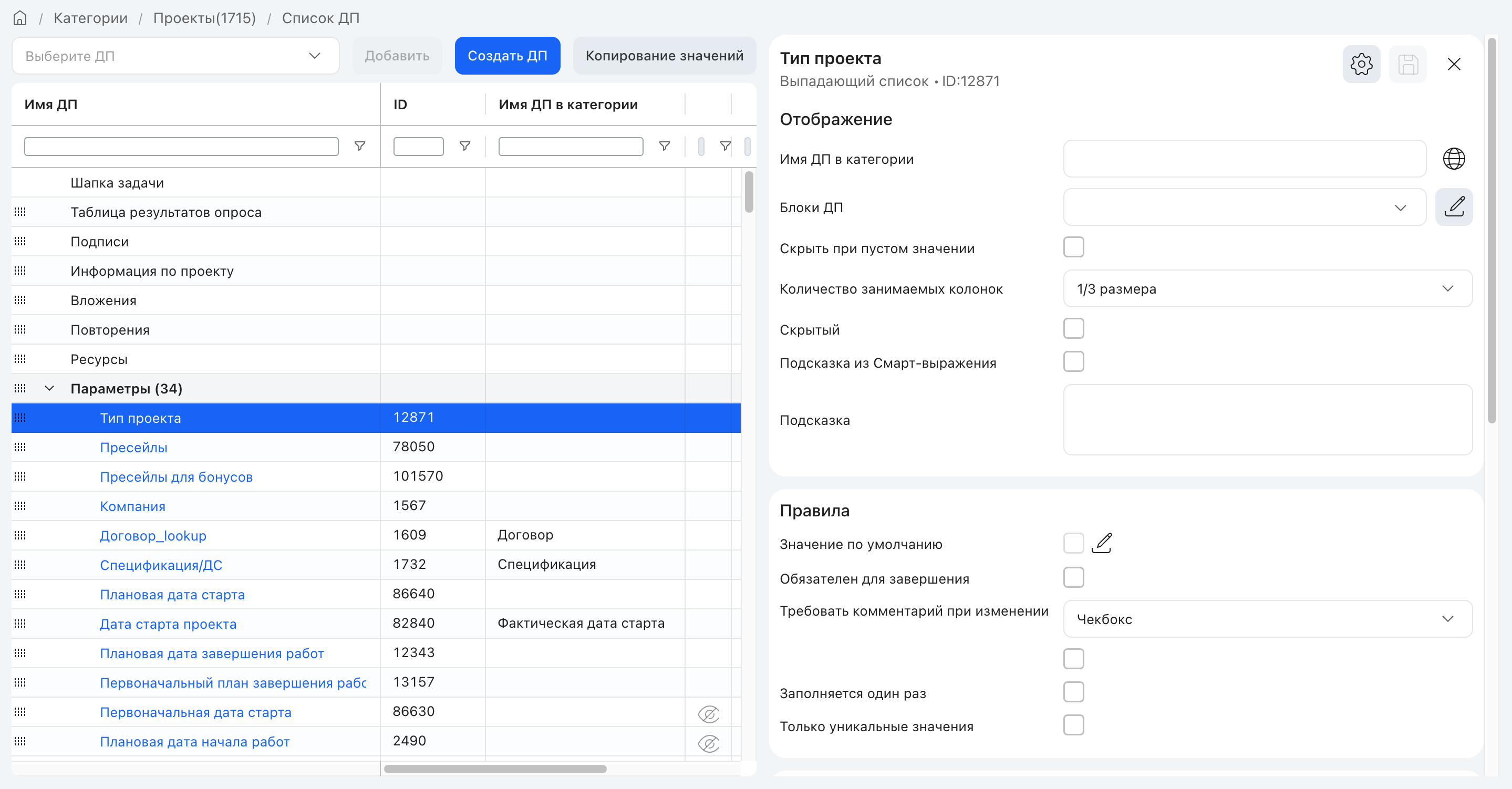Go to the home breadcrumb icon

click(x=20, y=18)
